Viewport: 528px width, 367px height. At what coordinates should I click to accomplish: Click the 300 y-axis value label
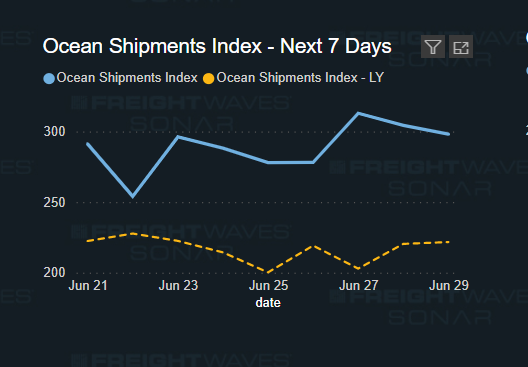point(54,132)
